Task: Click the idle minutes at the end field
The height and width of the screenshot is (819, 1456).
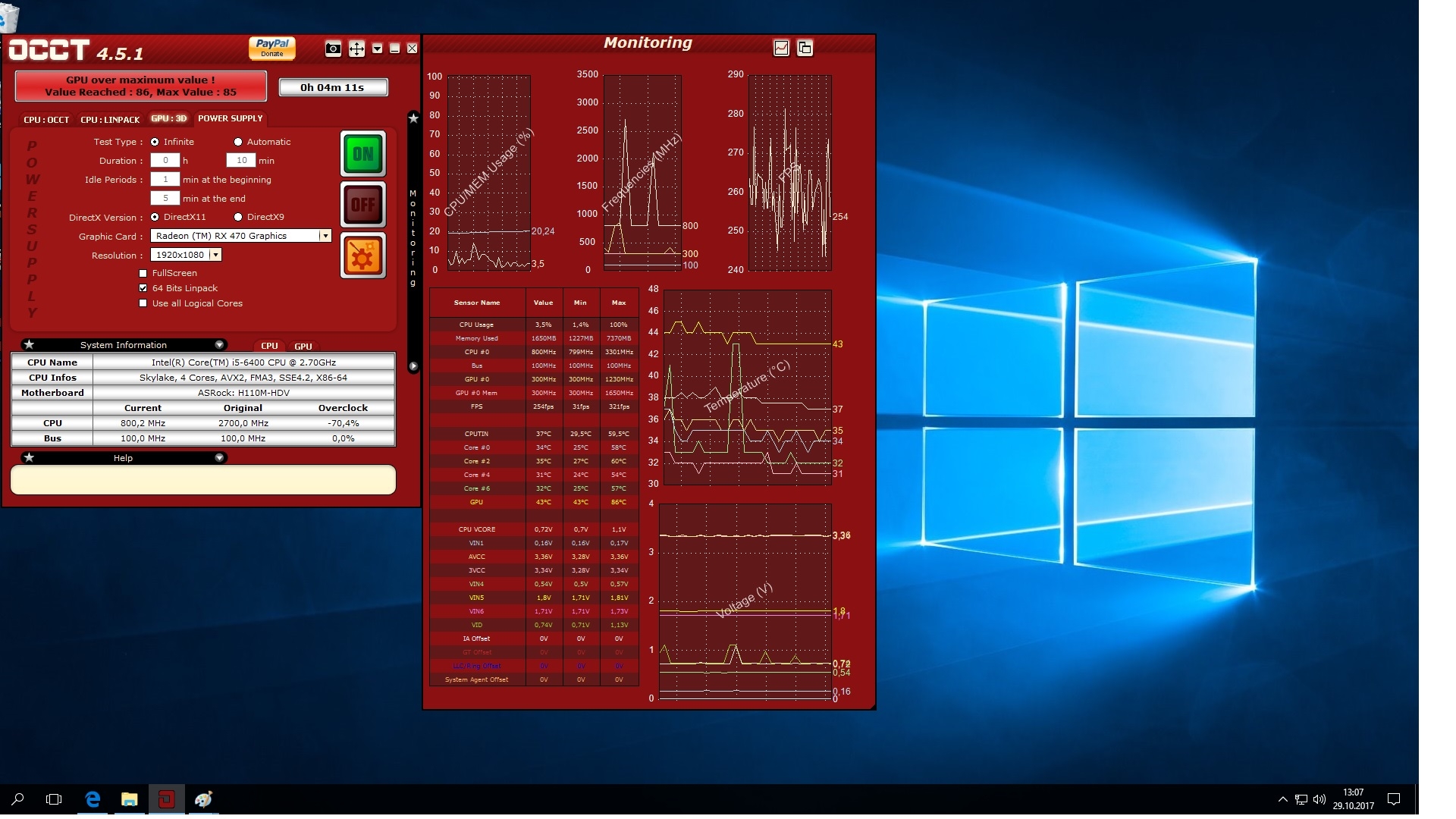Action: (x=165, y=198)
